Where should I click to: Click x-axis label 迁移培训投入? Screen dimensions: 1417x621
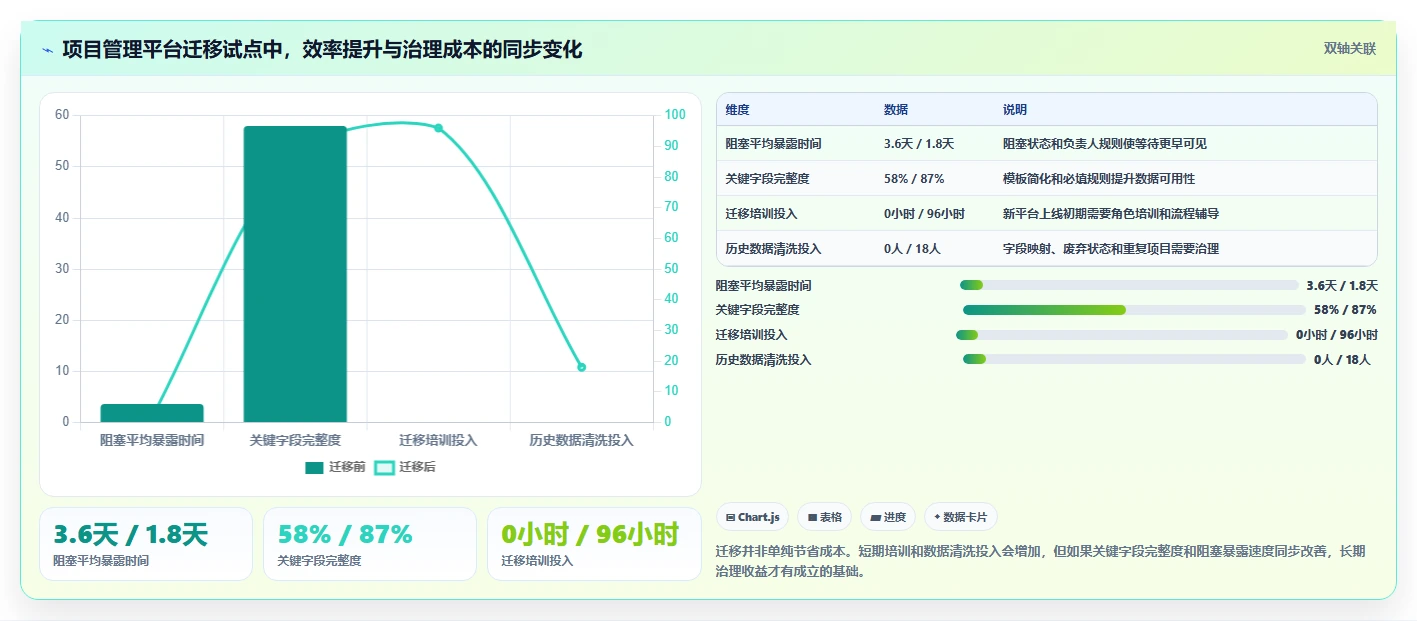coord(438,440)
